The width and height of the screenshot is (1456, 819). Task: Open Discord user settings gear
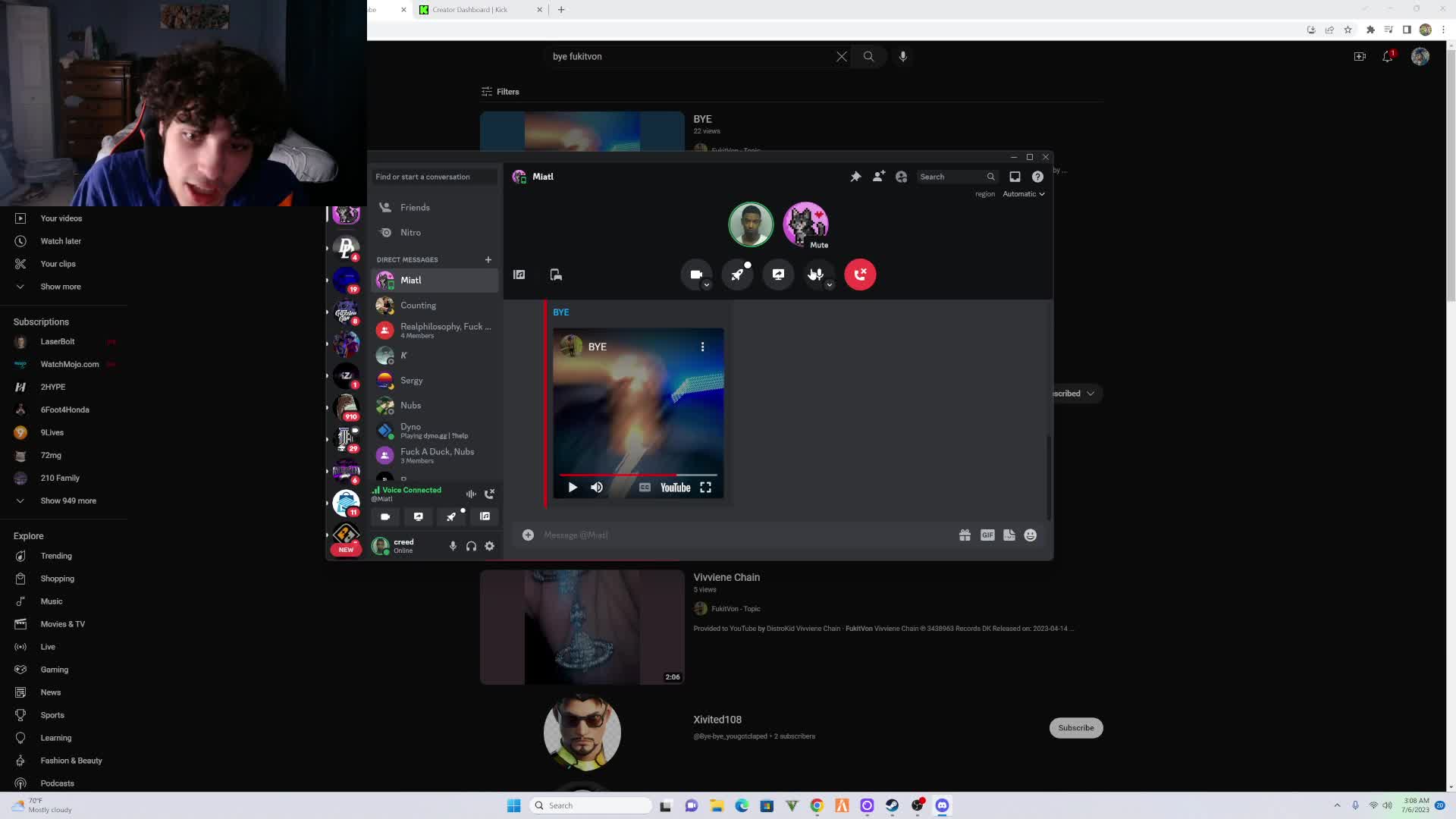click(x=490, y=546)
